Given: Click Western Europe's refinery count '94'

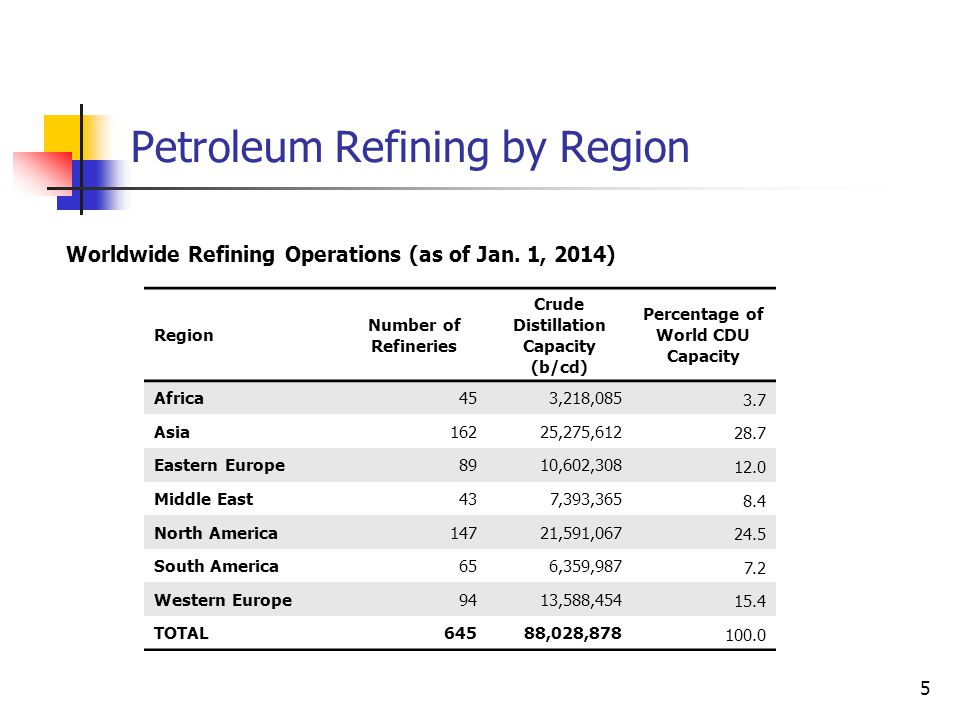Looking at the screenshot, I should tap(468, 600).
